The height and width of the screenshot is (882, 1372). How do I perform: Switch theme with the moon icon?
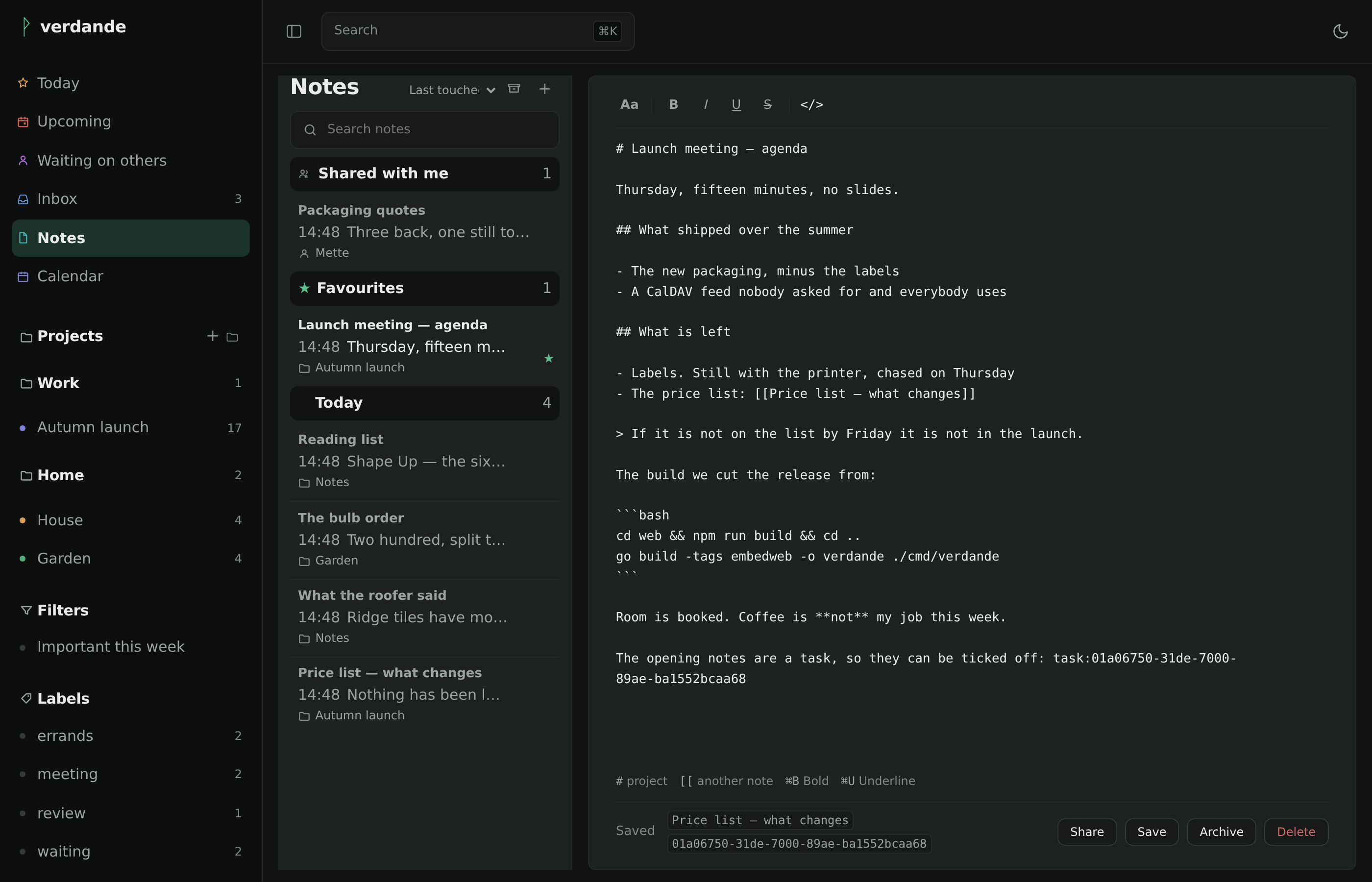coord(1340,31)
